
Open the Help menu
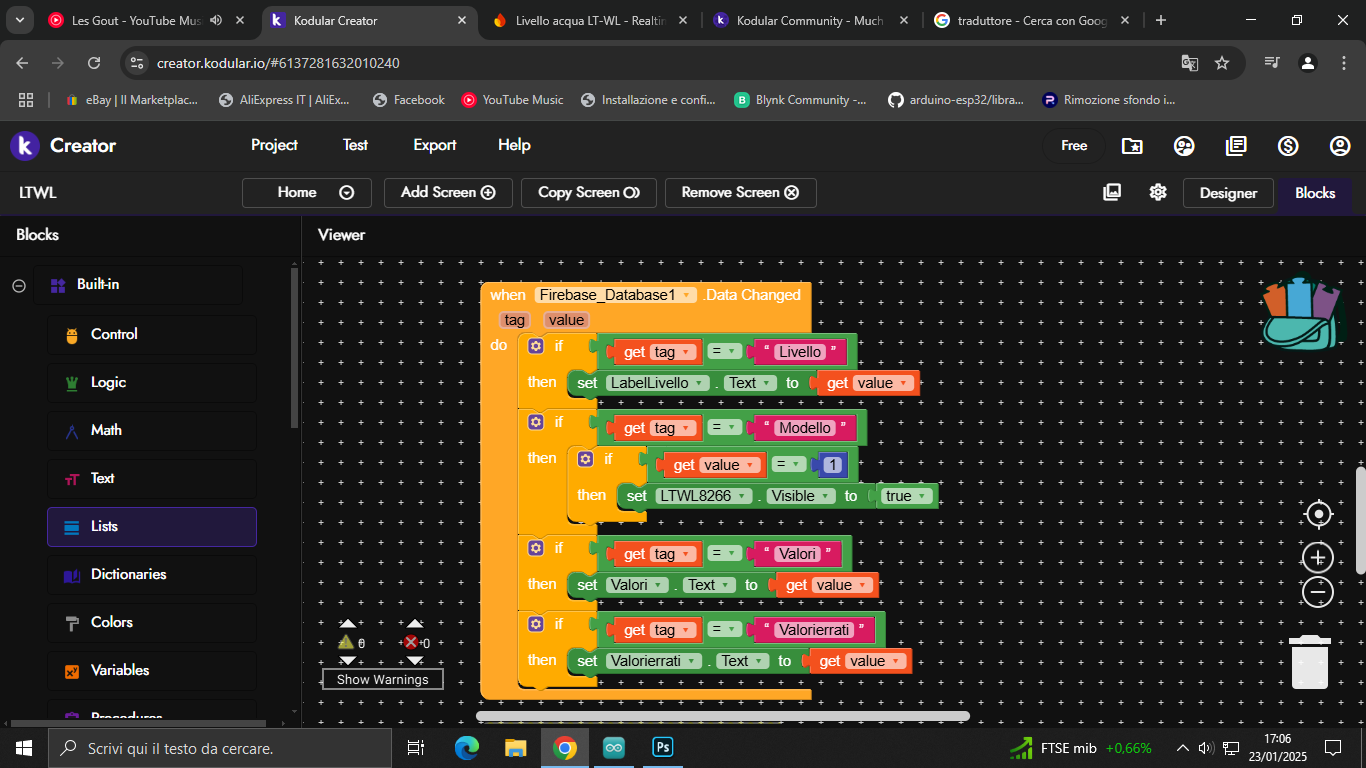514,145
